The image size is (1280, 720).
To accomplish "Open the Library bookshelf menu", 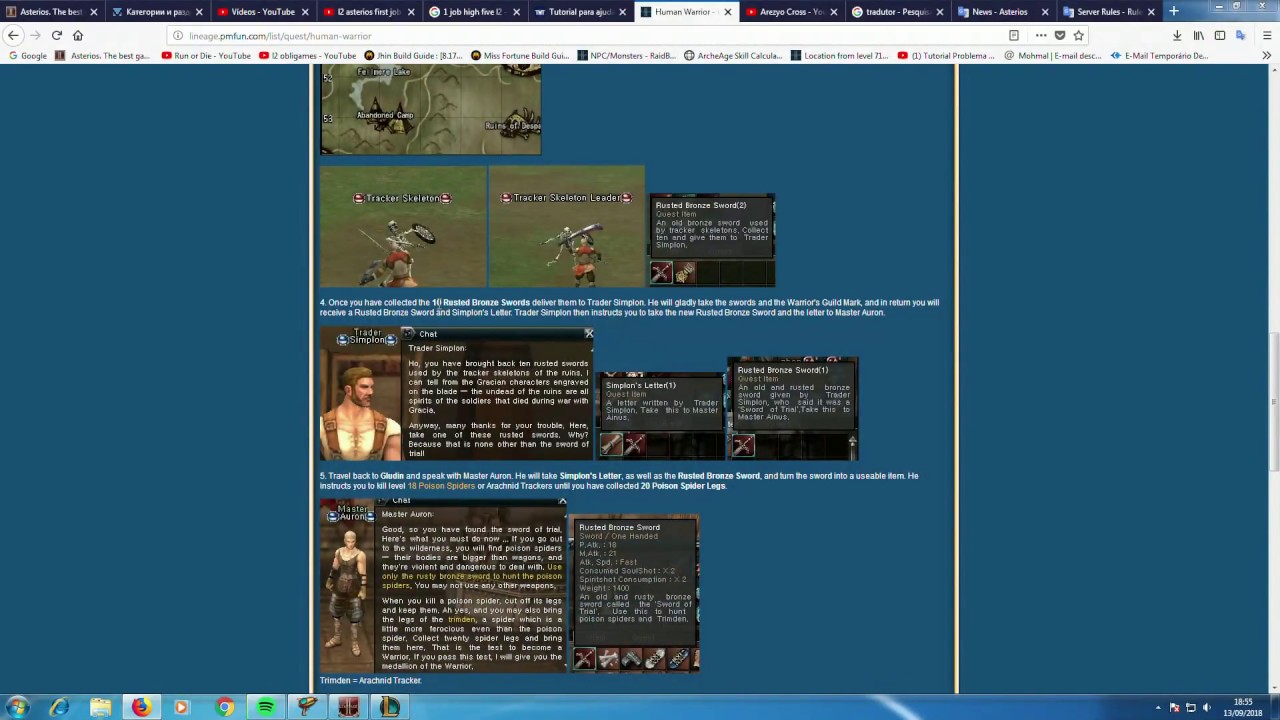I will (1198, 35).
